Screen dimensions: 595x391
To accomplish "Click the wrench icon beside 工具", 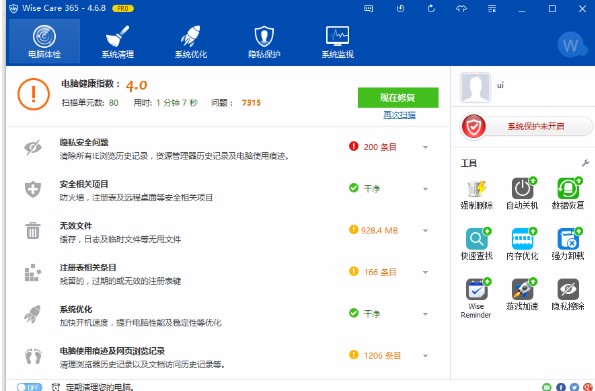I will pos(585,163).
